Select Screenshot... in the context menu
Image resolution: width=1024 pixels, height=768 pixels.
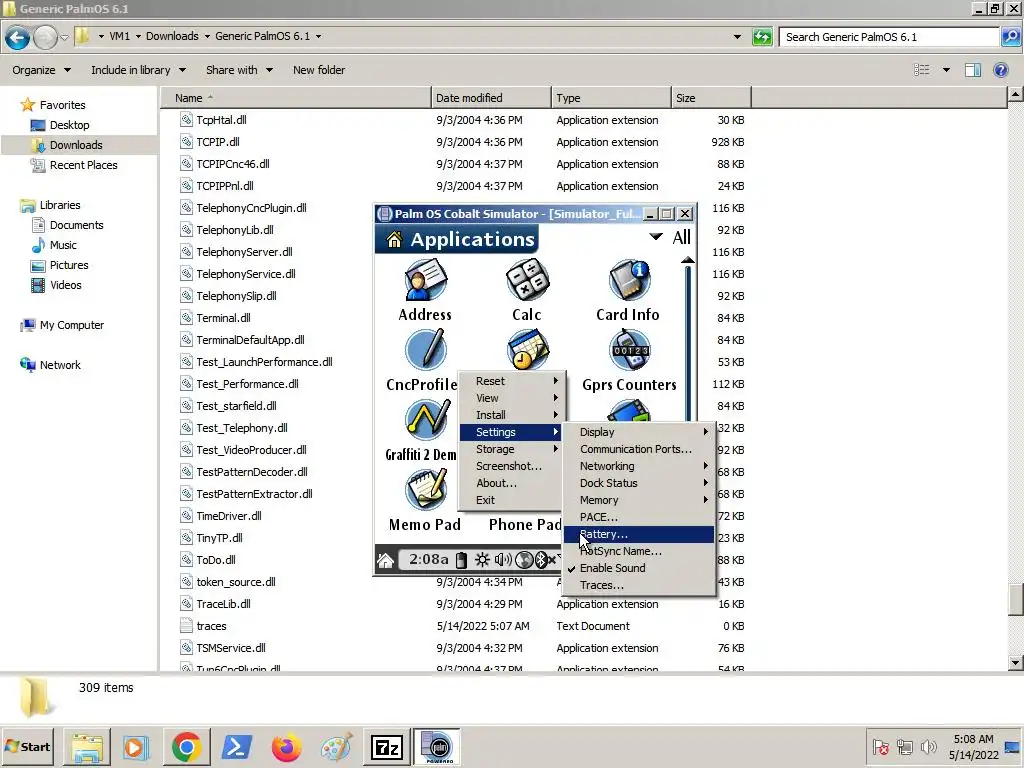tap(512, 466)
